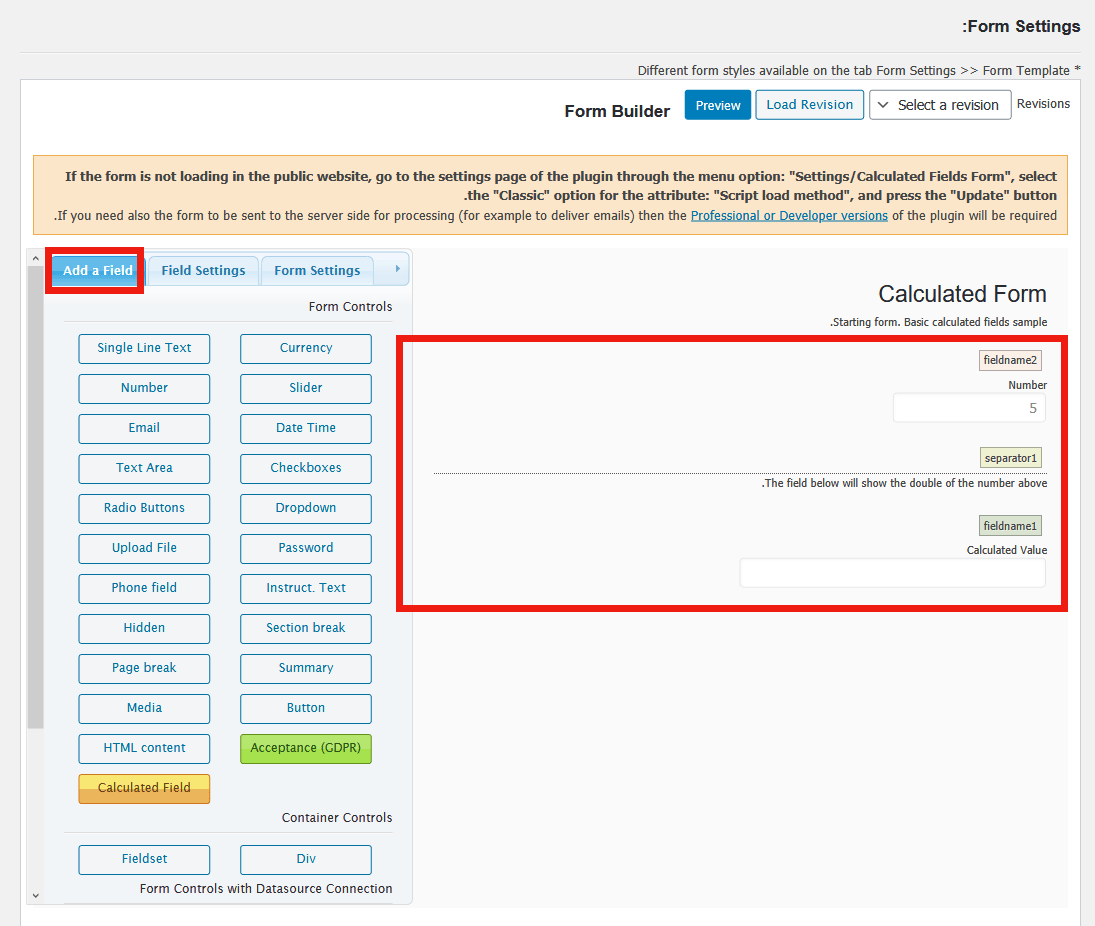Add a Text Area field
1095x926 pixels.
pos(144,468)
